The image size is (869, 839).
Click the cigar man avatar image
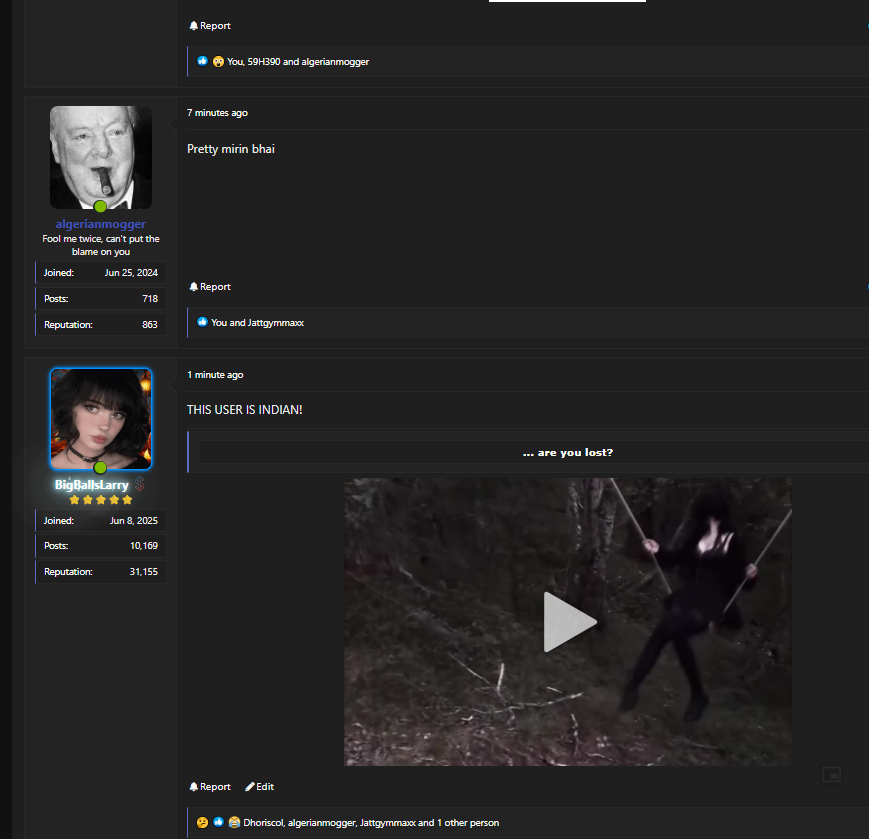tap(100, 155)
